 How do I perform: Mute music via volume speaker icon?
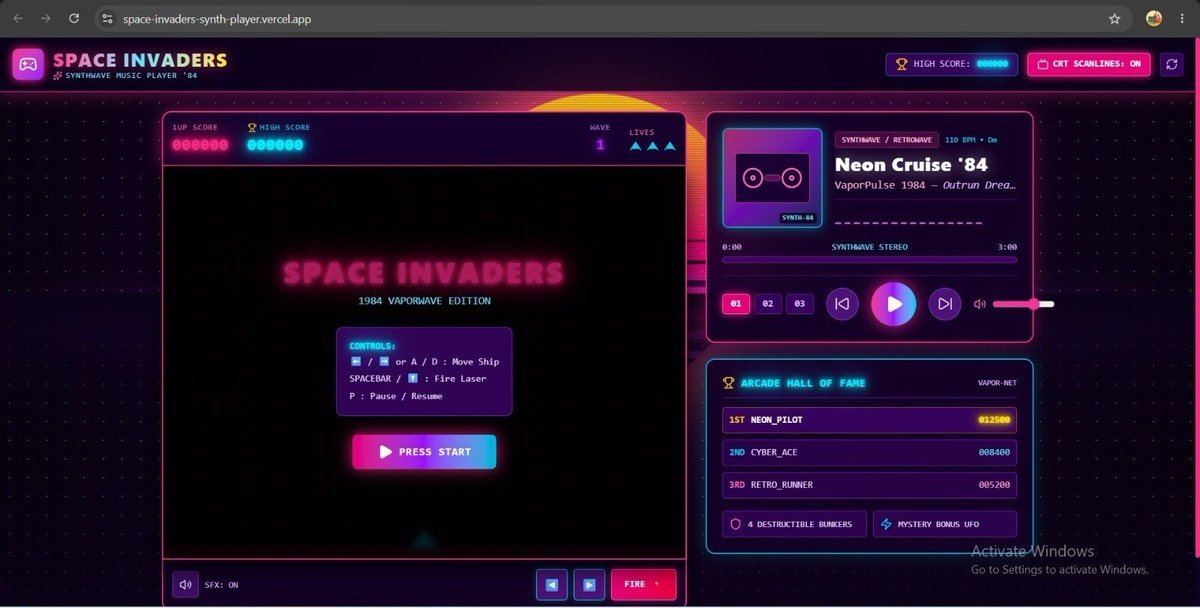(x=980, y=304)
